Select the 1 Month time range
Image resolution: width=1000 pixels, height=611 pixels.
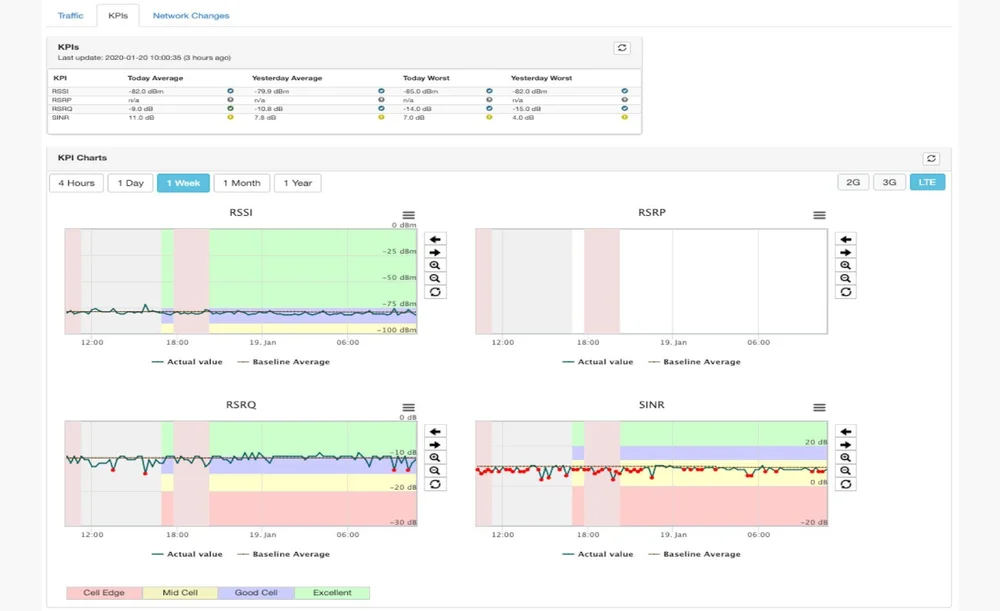click(x=240, y=182)
